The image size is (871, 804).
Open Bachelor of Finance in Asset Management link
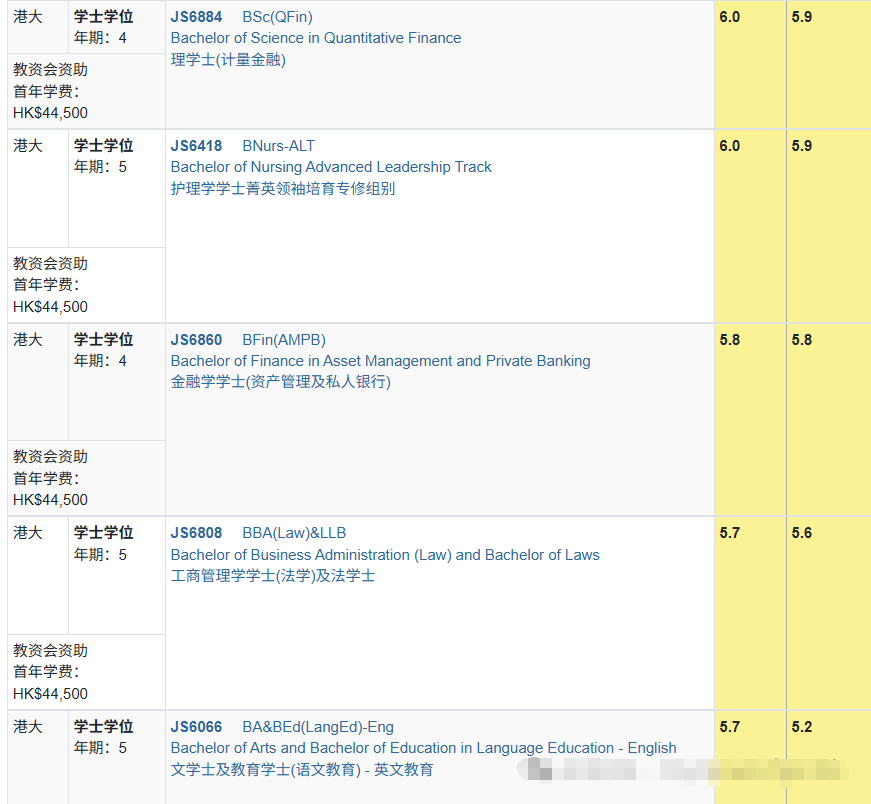click(381, 361)
